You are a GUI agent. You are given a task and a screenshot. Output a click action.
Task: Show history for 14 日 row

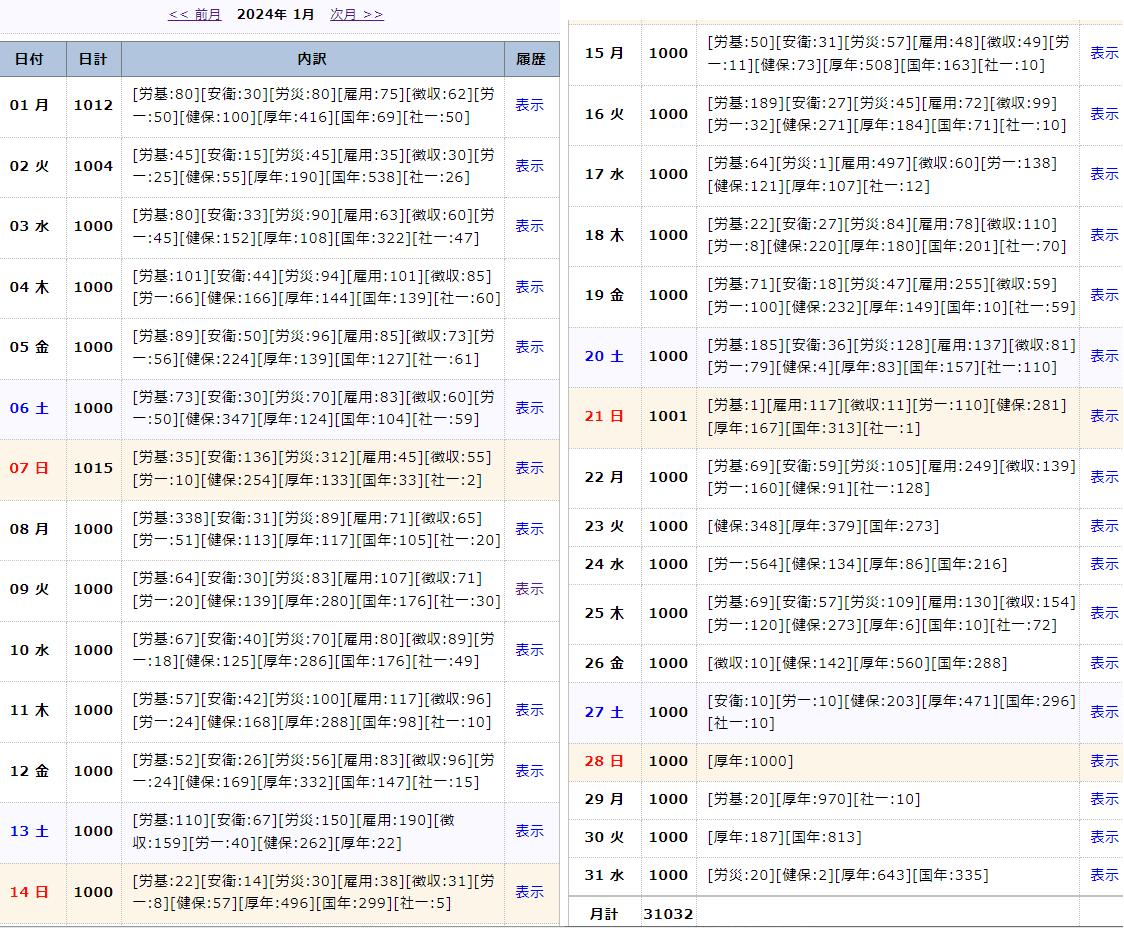tap(529, 893)
